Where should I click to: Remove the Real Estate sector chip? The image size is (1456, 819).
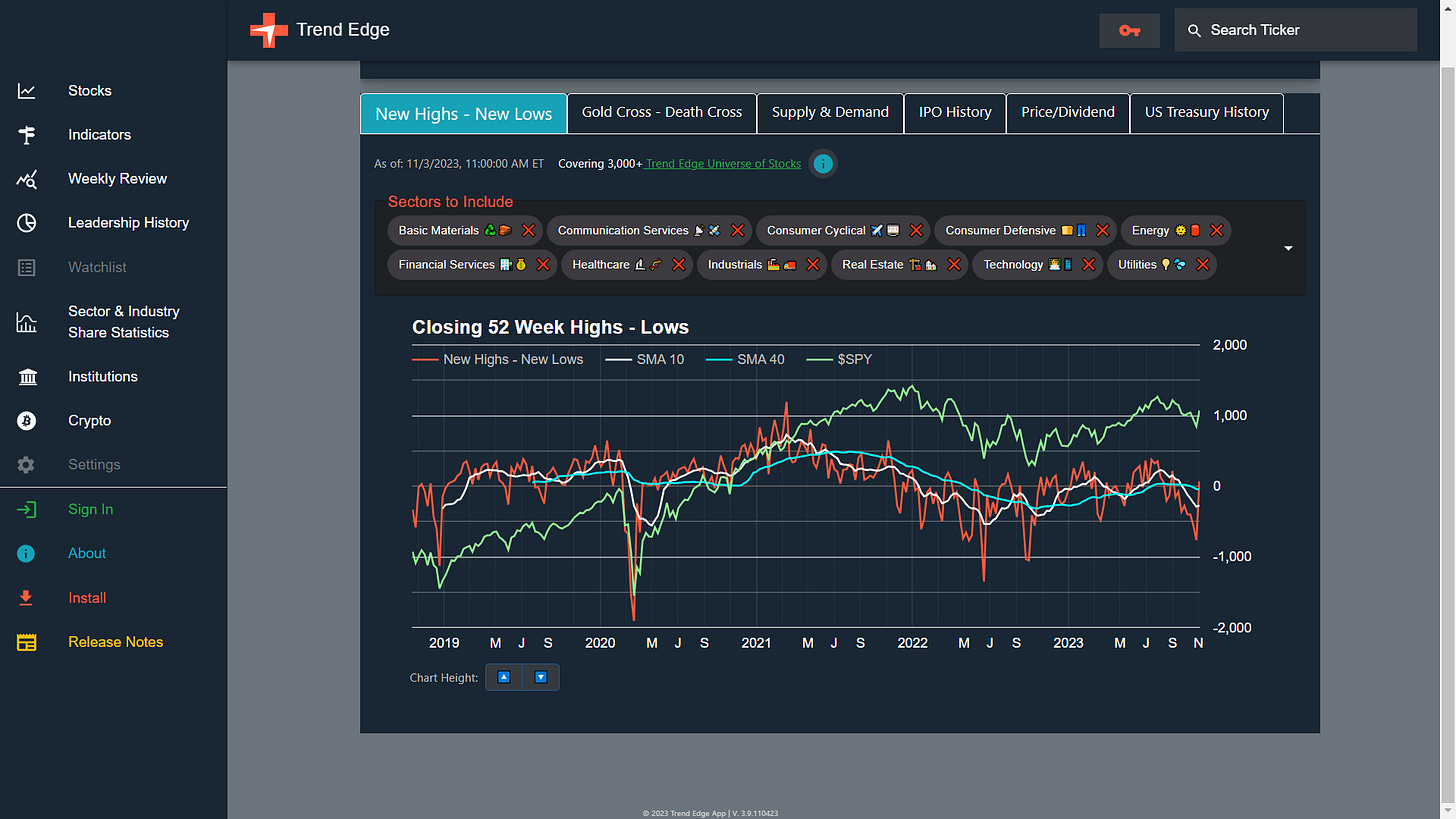click(953, 264)
